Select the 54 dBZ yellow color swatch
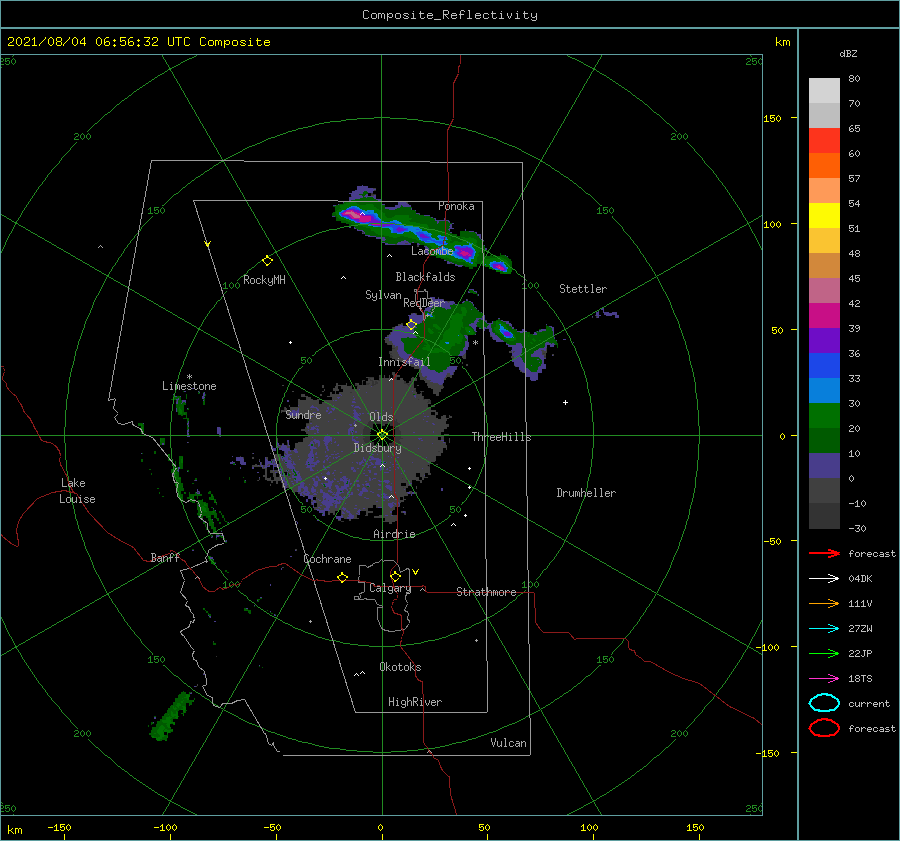The height and width of the screenshot is (841, 900). tap(824, 216)
